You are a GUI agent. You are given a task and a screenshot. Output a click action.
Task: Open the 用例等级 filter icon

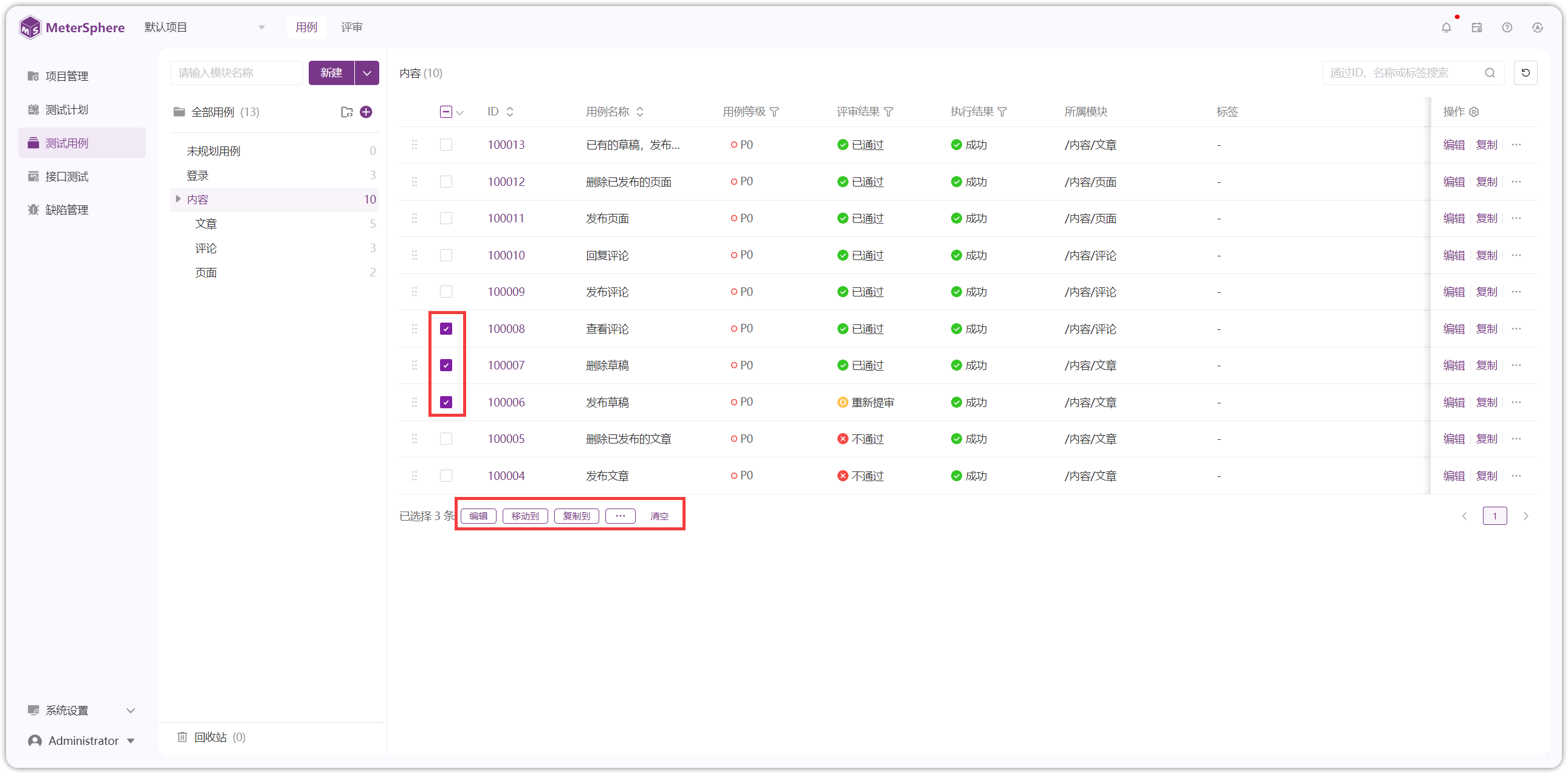(x=774, y=112)
